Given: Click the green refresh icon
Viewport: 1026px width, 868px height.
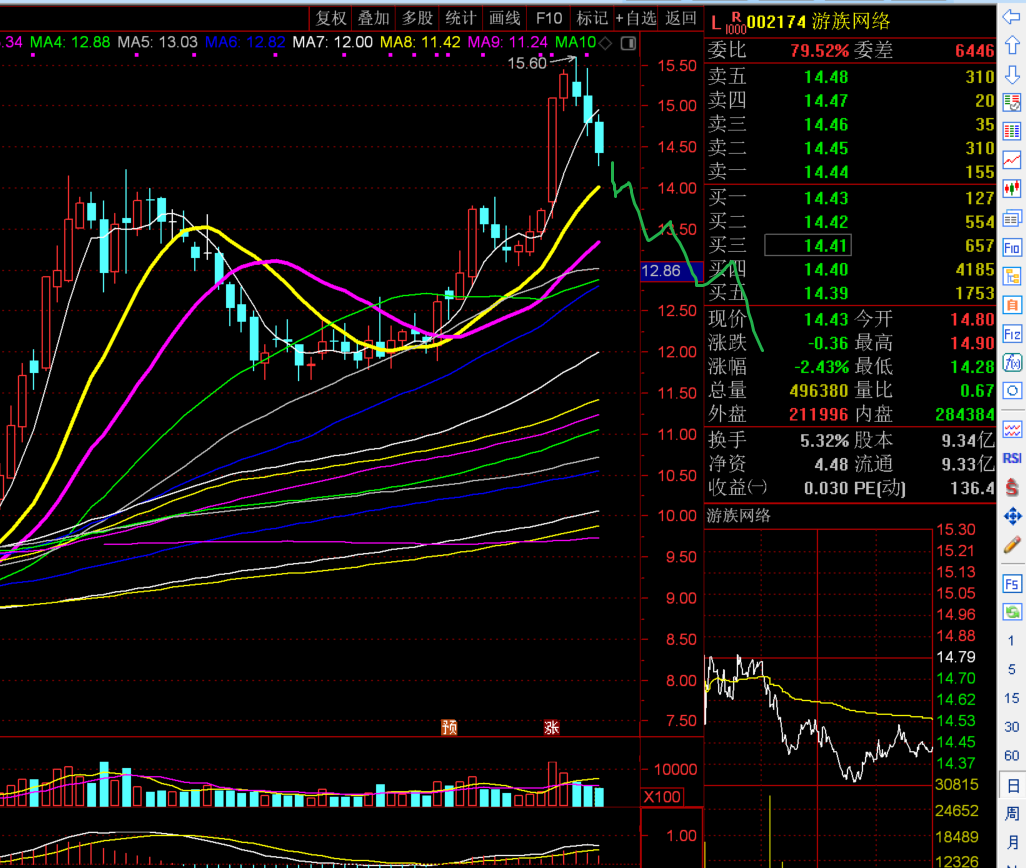Looking at the screenshot, I should pos(1012,612).
